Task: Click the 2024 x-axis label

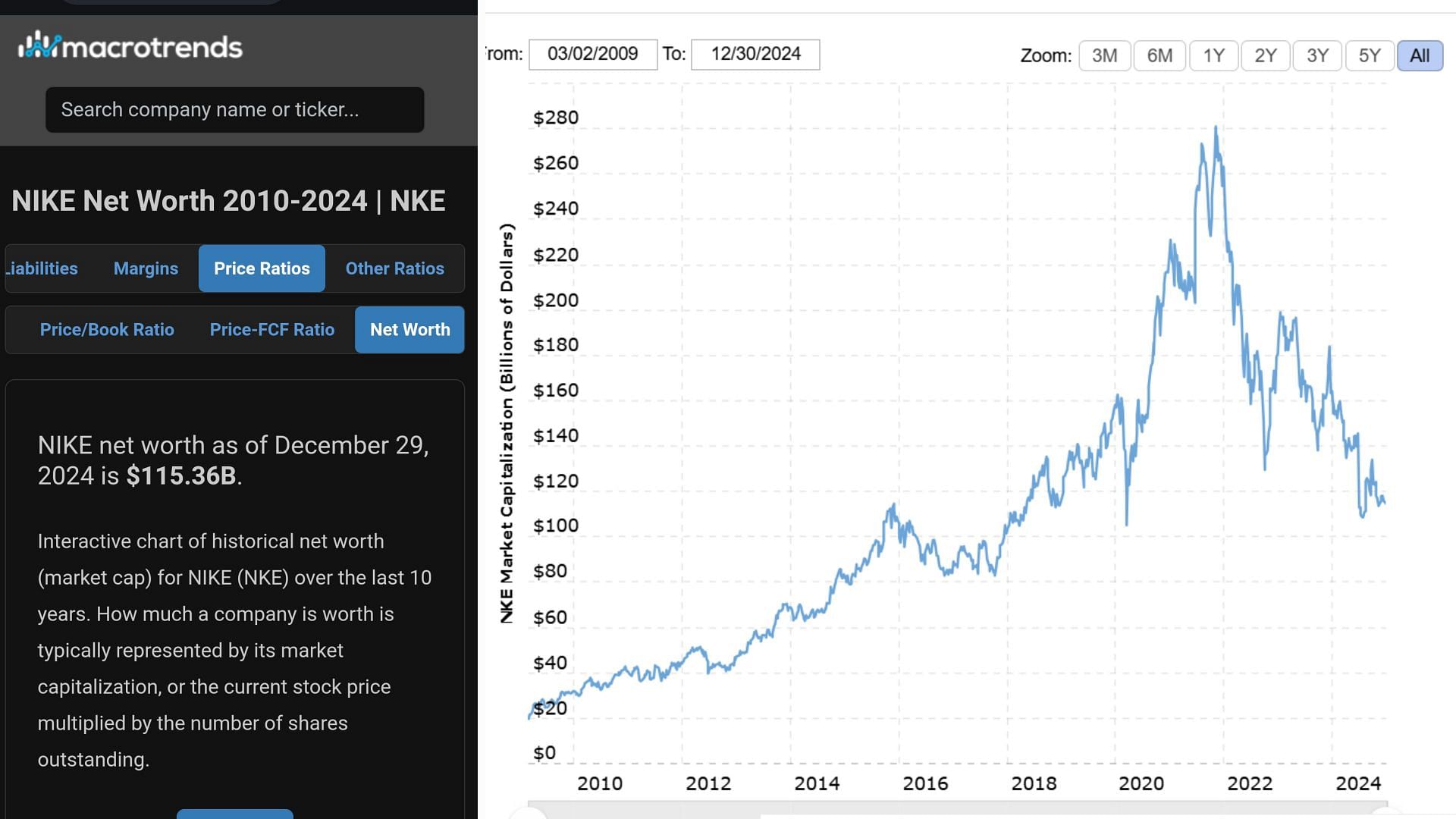Action: 1358,783
